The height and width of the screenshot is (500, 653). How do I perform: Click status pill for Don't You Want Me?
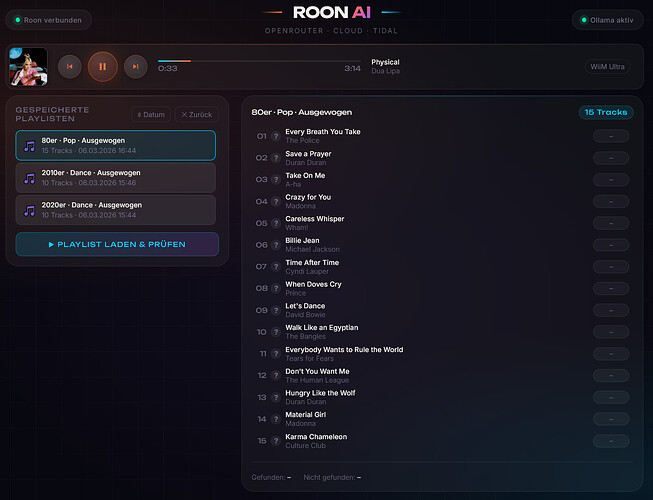611,376
